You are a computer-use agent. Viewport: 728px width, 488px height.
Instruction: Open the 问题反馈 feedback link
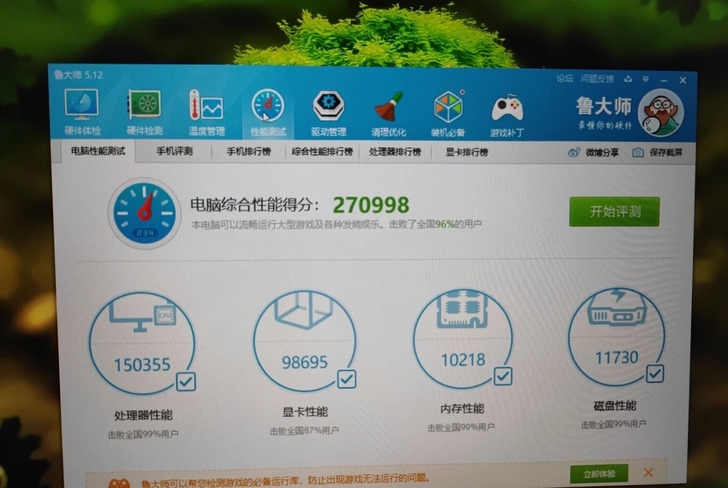tap(597, 79)
